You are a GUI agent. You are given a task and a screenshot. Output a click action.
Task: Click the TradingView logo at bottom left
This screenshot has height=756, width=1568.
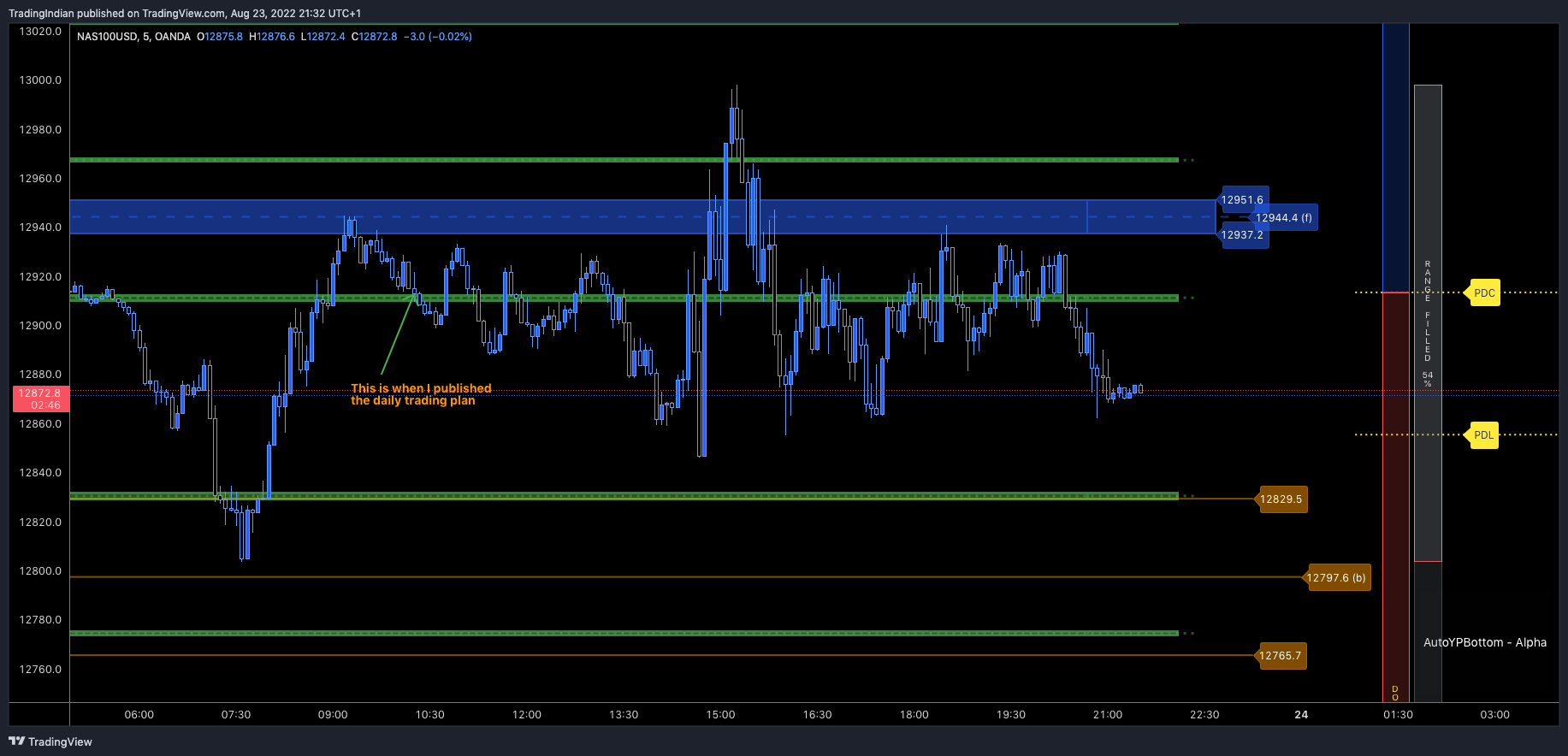50,741
